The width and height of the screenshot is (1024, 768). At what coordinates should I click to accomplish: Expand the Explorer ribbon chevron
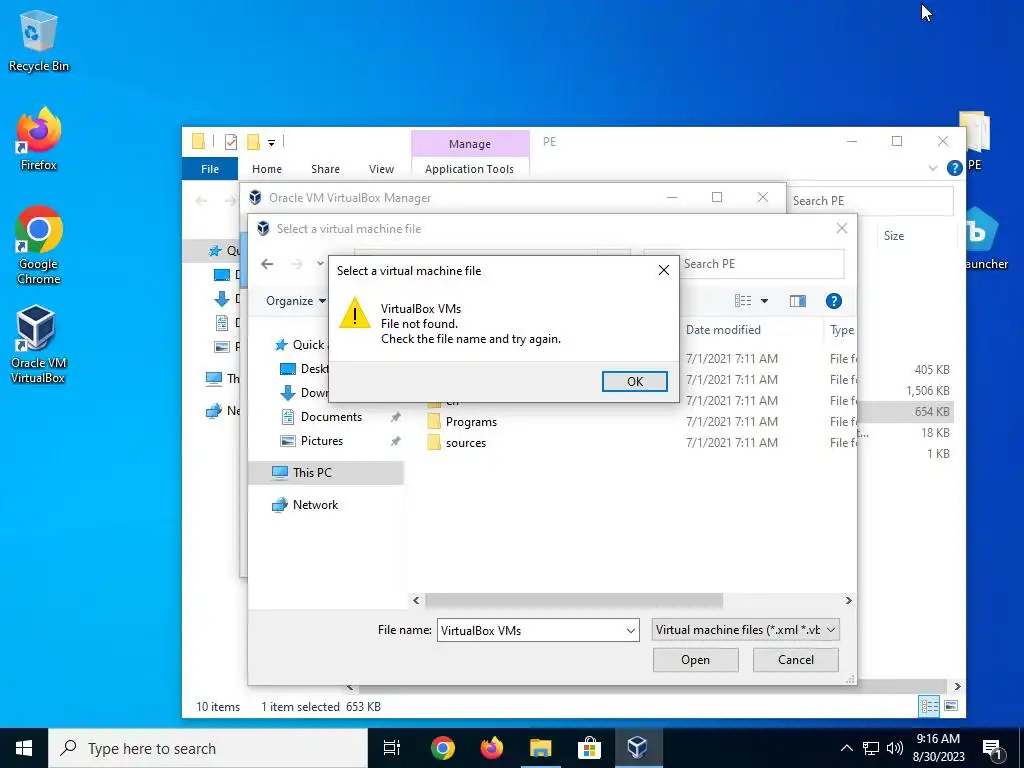coord(933,168)
